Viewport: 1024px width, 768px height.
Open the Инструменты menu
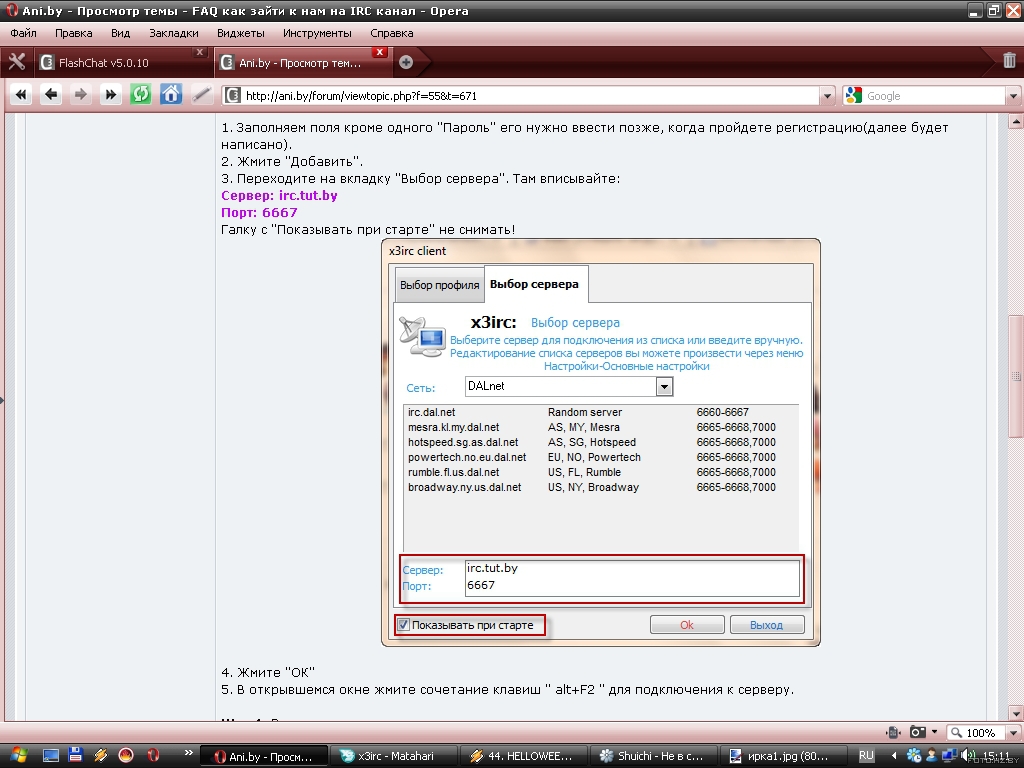point(317,33)
